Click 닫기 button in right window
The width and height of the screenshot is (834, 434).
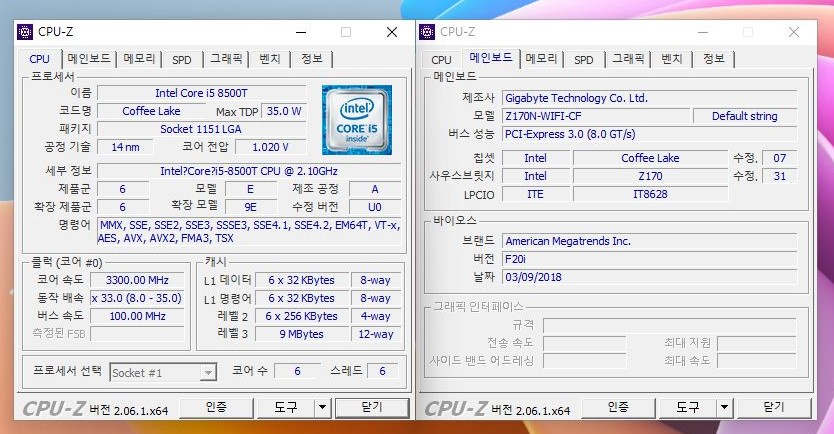(774, 408)
